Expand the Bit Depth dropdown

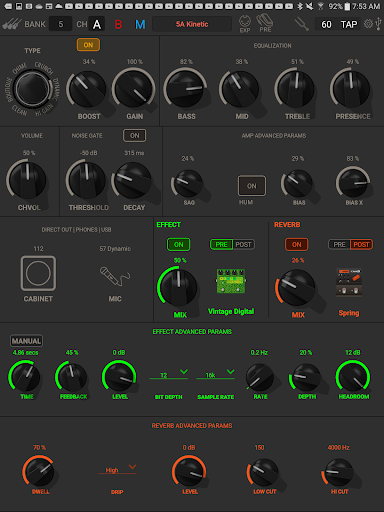(169, 375)
